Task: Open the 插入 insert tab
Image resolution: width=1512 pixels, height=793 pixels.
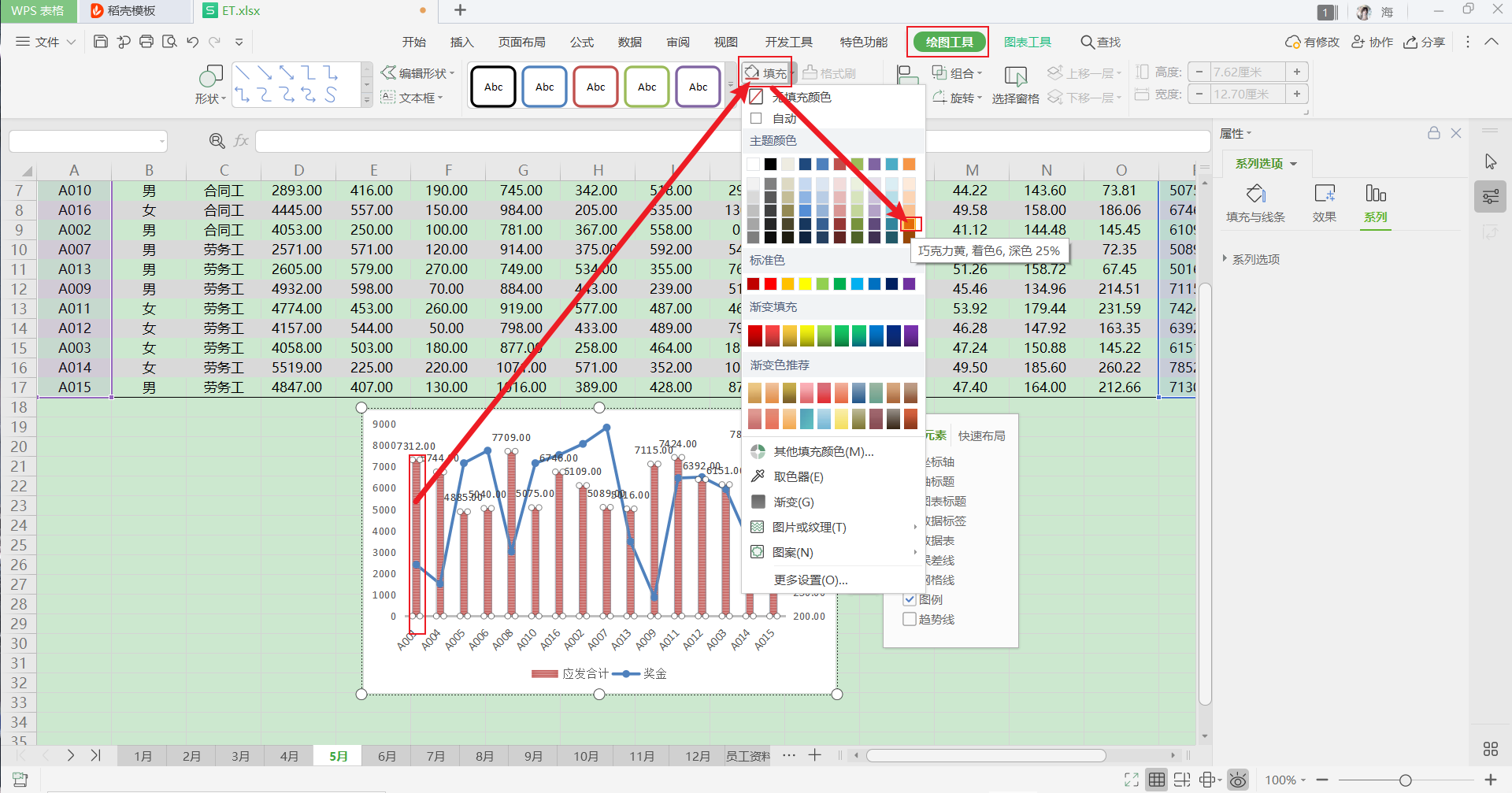Action: point(461,42)
